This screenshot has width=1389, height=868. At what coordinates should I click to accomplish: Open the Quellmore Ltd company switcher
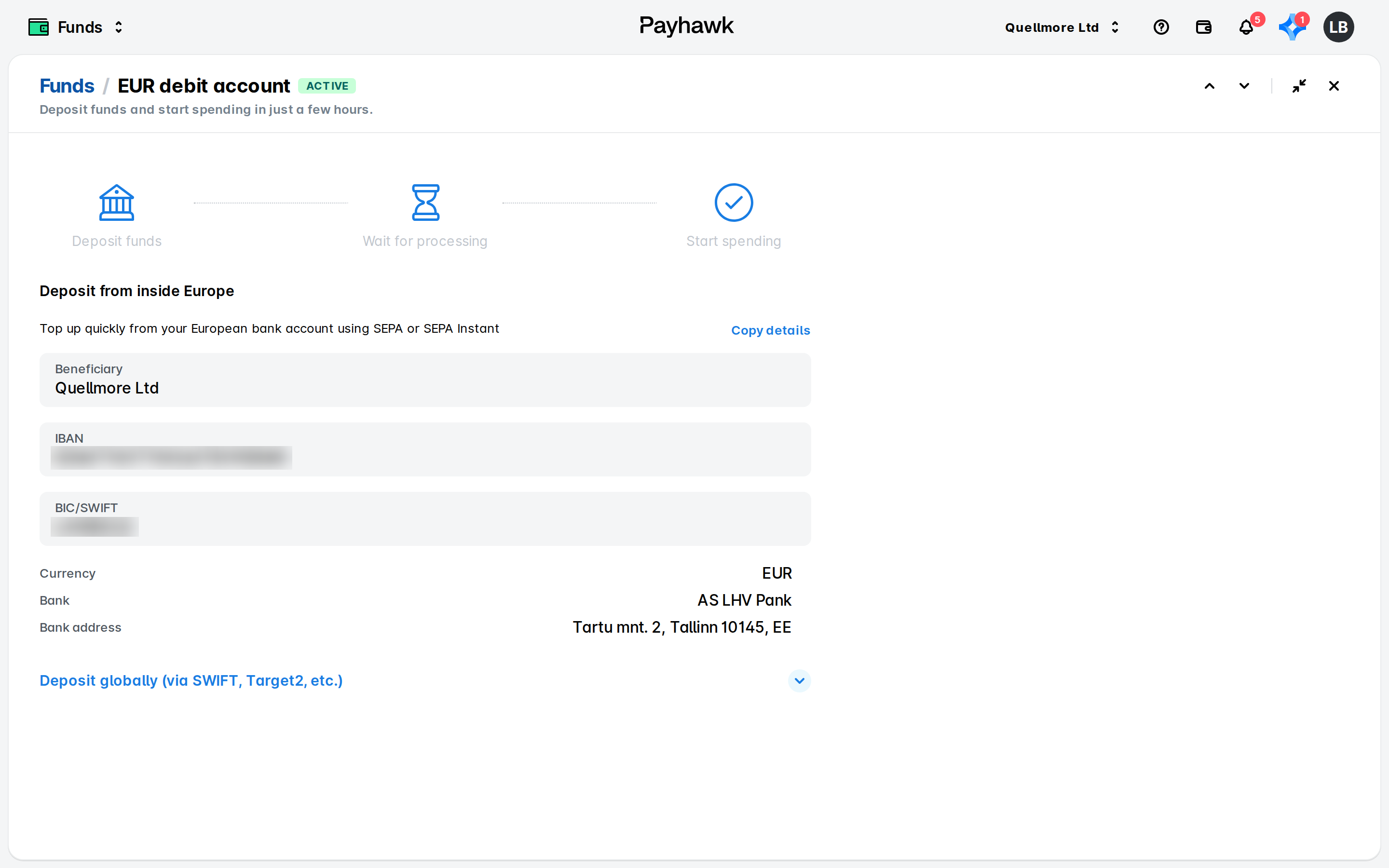[x=1062, y=27]
